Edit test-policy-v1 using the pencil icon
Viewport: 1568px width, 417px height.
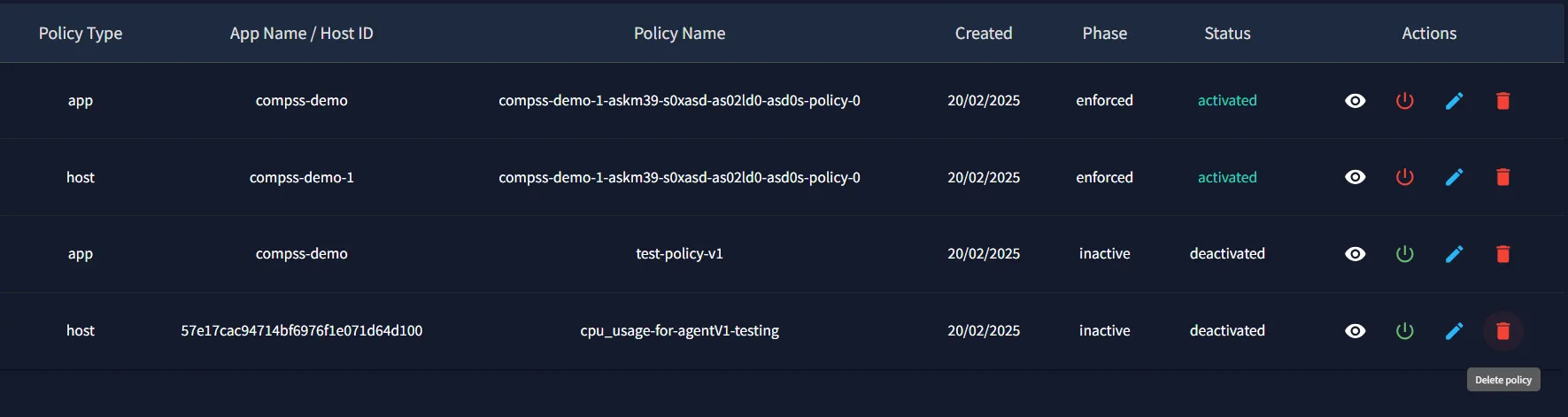(1454, 254)
